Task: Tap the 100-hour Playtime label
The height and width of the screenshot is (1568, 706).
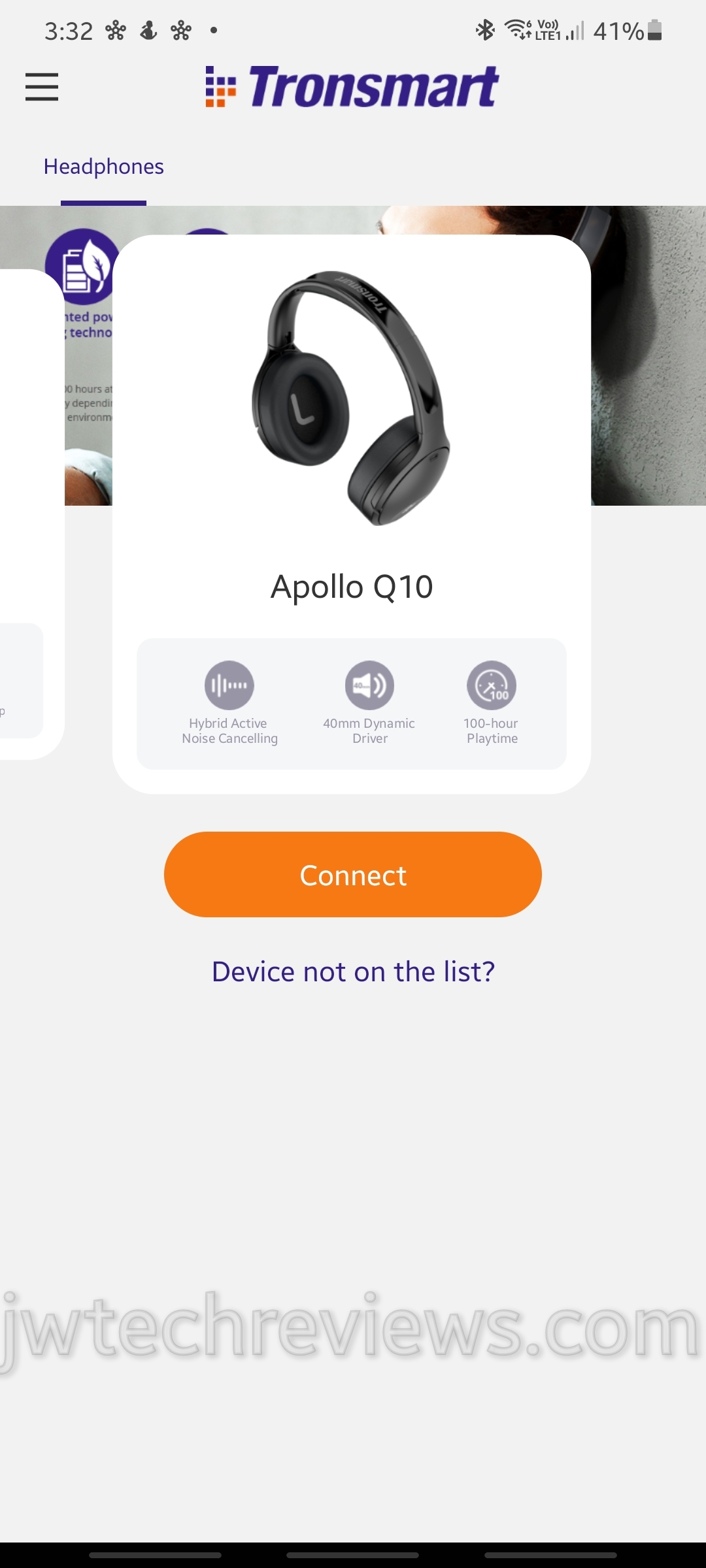Action: pyautogui.click(x=492, y=731)
